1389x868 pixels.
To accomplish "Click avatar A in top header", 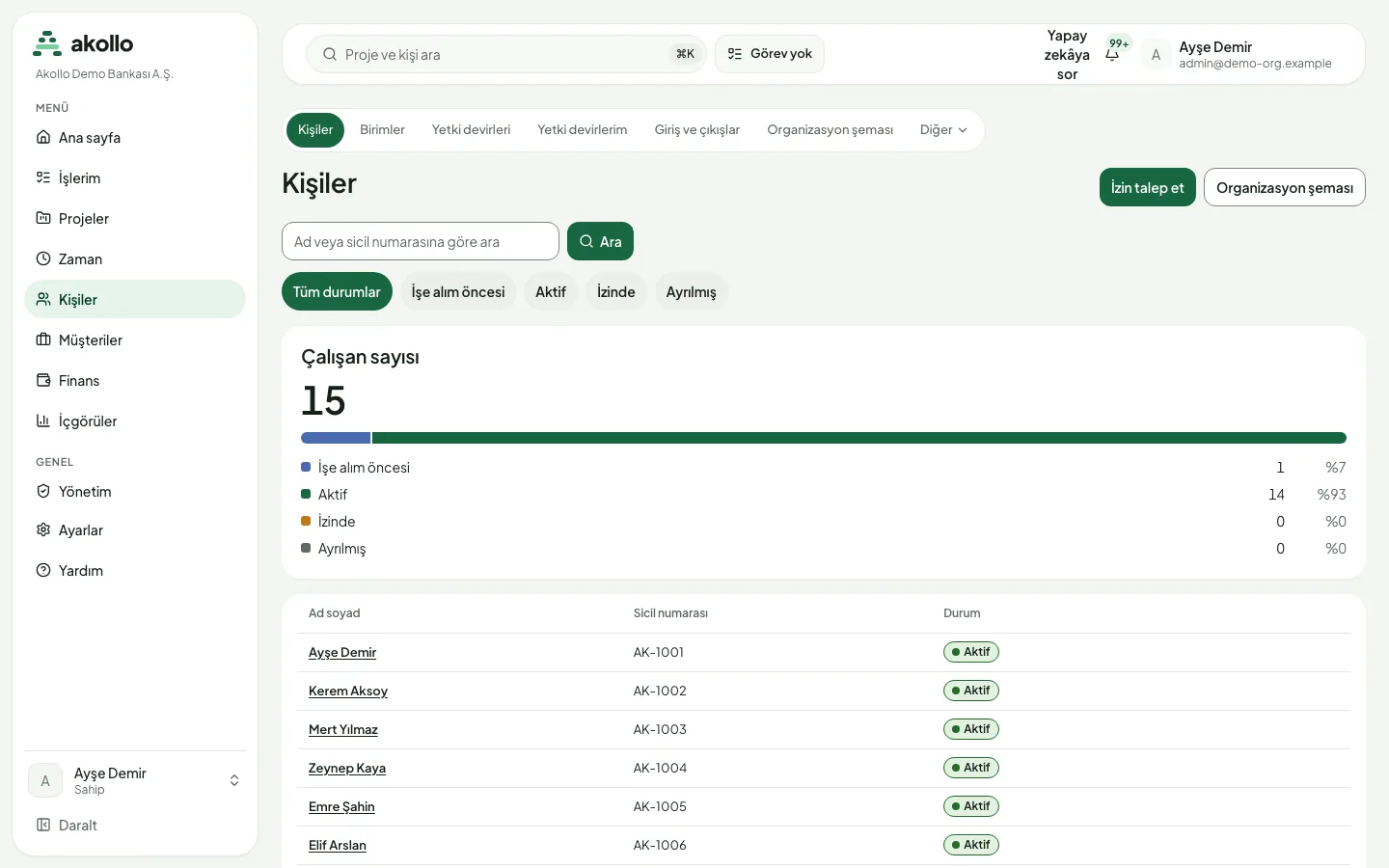I will pyautogui.click(x=1156, y=55).
